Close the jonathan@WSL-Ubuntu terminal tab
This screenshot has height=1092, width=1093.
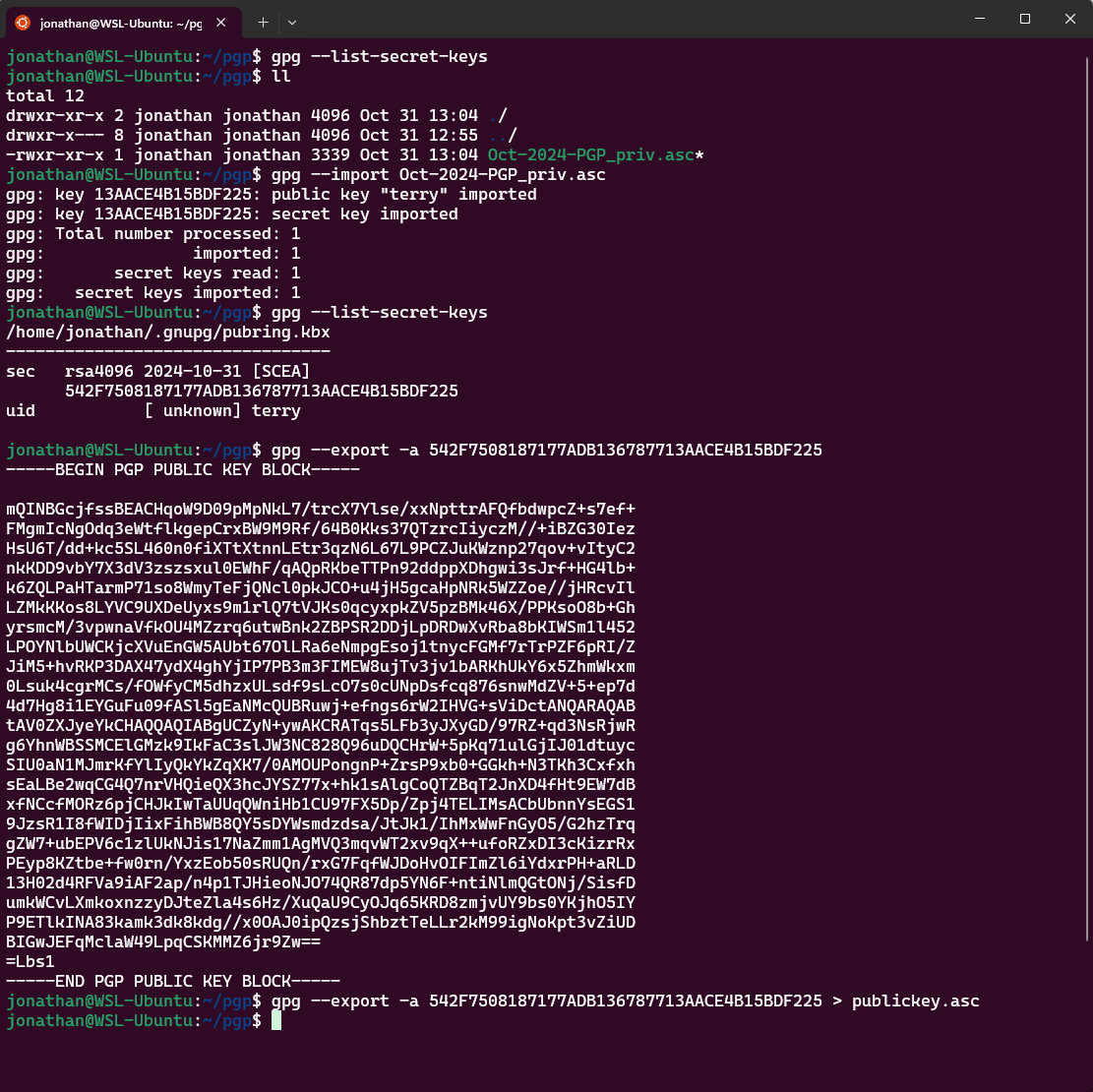224,21
